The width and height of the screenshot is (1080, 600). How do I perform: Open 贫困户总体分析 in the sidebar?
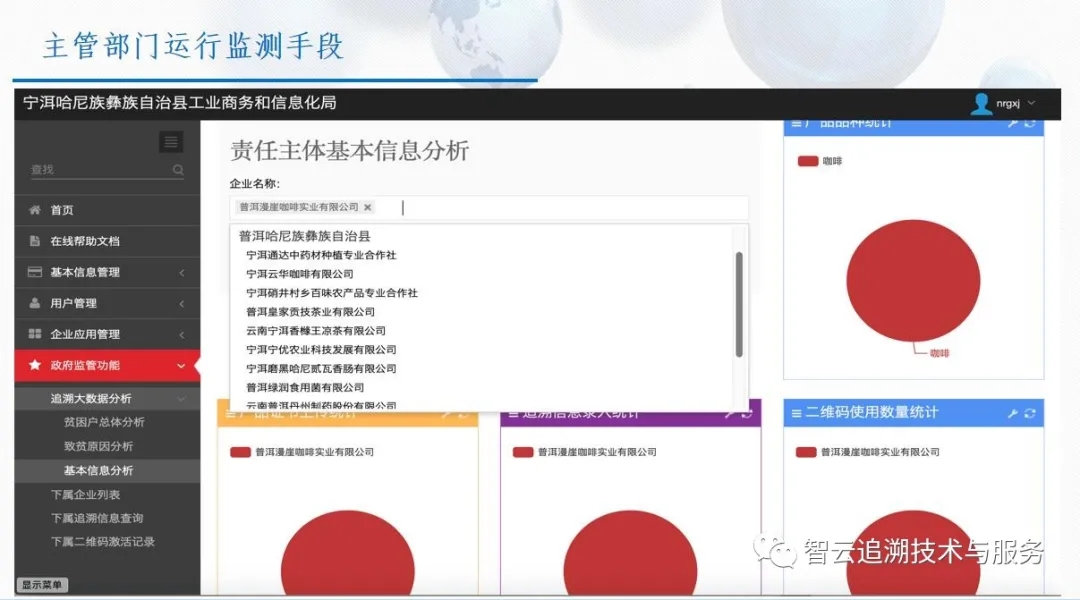coord(104,422)
